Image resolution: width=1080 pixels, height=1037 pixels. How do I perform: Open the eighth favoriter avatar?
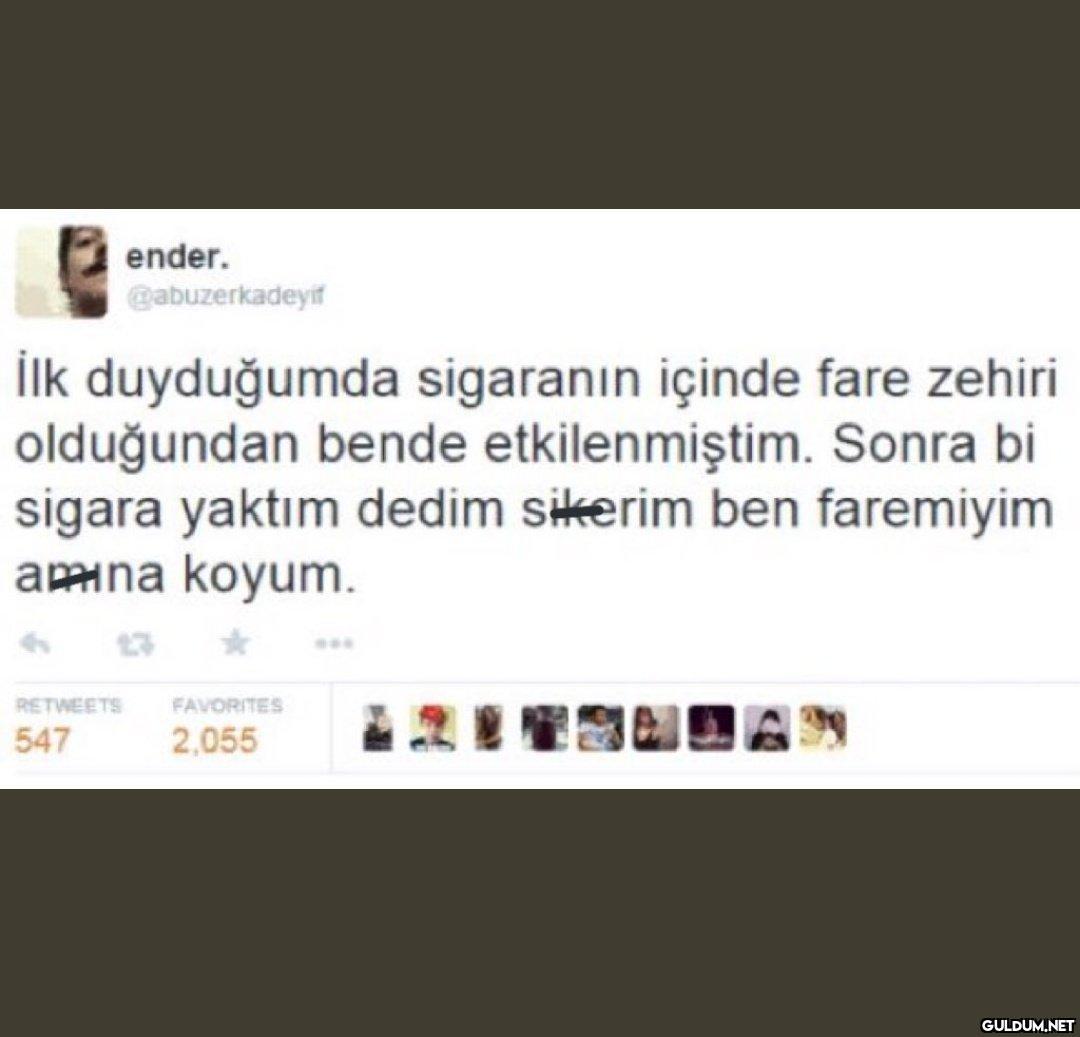pos(767,729)
